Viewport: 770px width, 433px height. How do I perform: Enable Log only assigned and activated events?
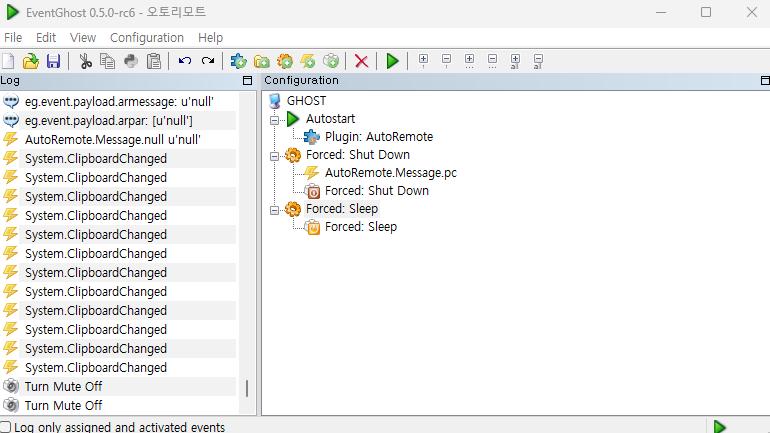click(x=6, y=427)
